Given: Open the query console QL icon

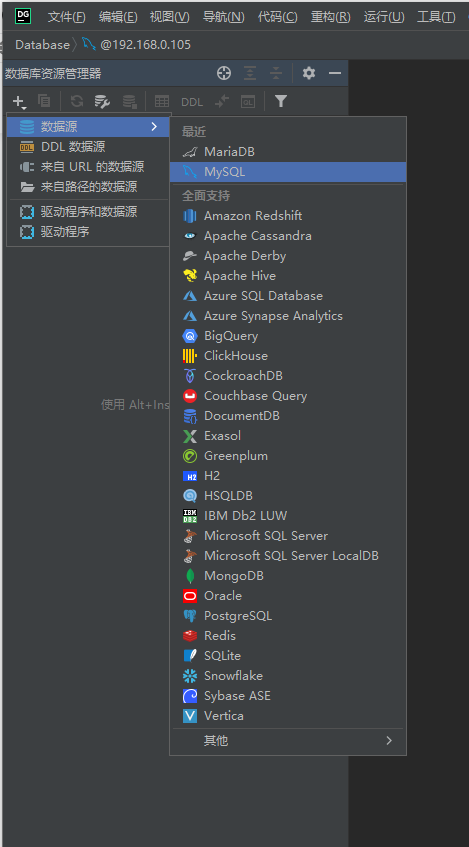Looking at the screenshot, I should tap(248, 102).
